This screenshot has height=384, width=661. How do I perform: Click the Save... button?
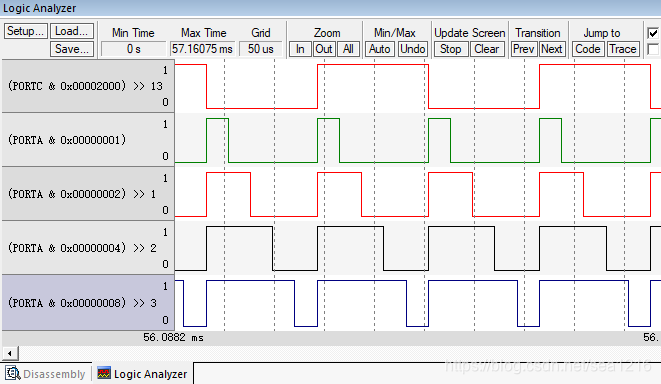click(x=72, y=49)
